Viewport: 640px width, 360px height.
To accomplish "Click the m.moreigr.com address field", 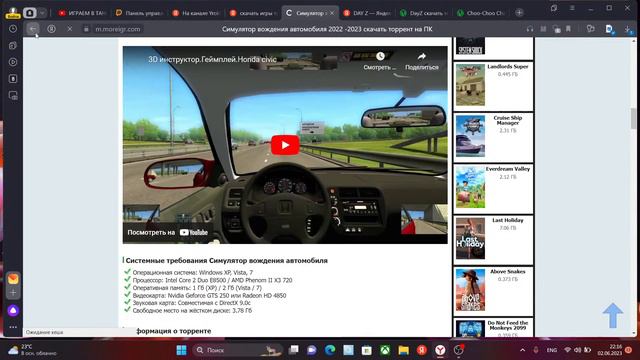I will (118, 29).
